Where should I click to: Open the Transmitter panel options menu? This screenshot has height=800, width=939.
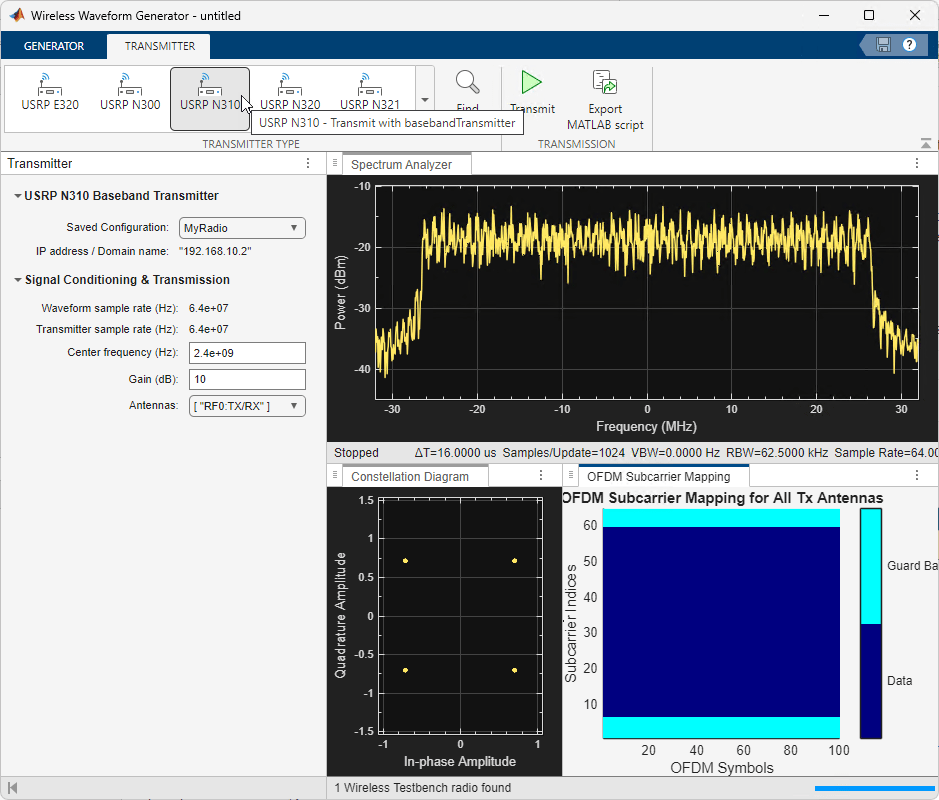coord(308,163)
